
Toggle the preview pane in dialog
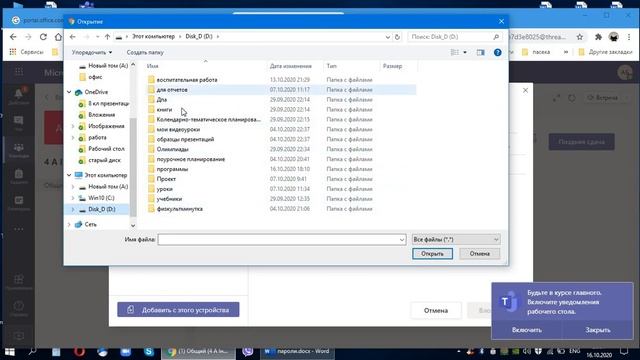480,52
